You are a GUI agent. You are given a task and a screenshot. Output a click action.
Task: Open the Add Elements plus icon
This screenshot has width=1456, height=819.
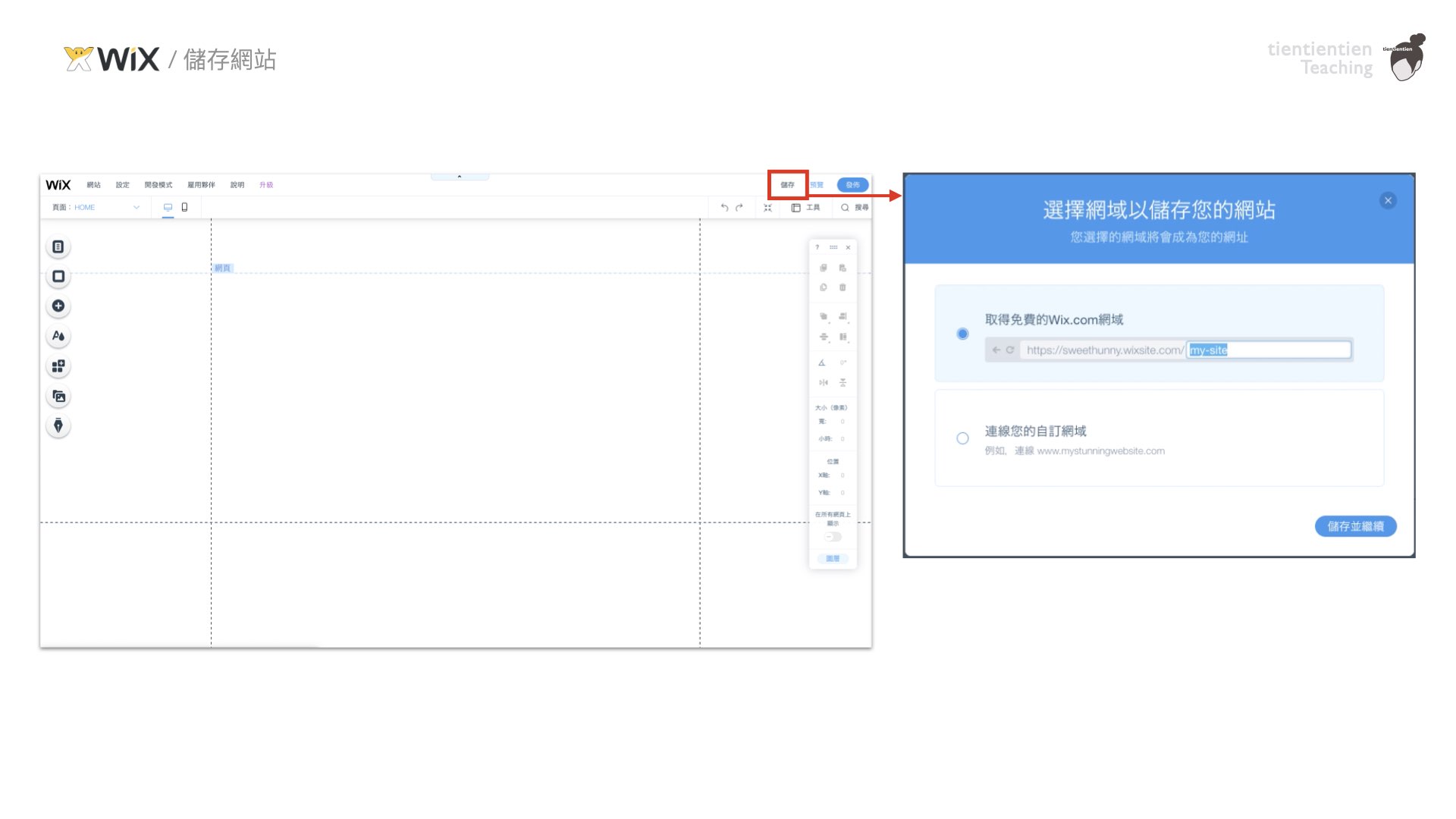coord(58,306)
